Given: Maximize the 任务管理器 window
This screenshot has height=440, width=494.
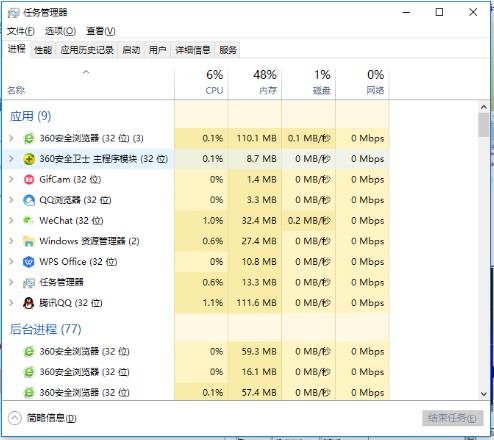Looking at the screenshot, I should (439, 12).
